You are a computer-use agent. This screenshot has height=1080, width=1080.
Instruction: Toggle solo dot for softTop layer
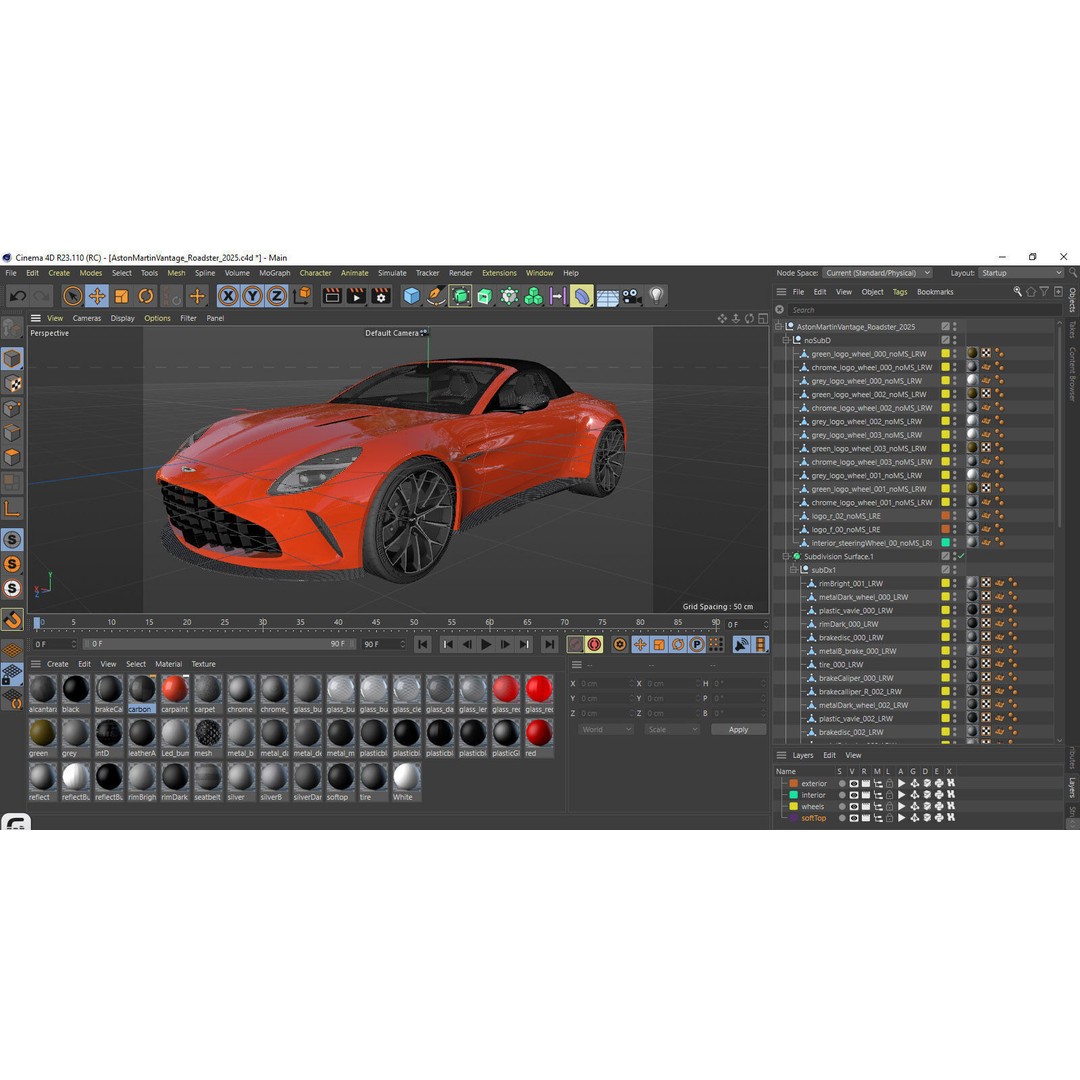tap(842, 818)
